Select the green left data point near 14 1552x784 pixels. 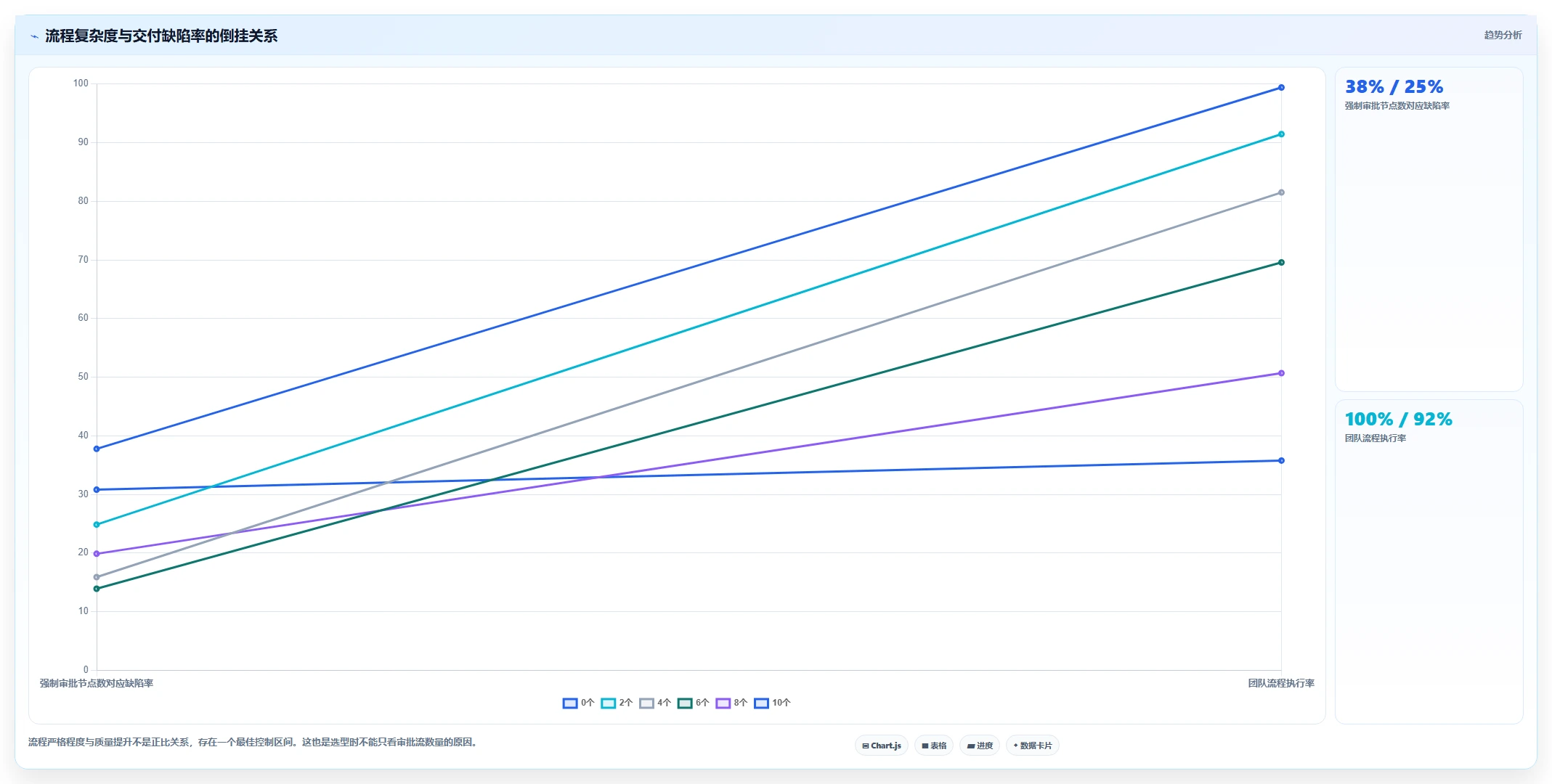[x=97, y=589]
